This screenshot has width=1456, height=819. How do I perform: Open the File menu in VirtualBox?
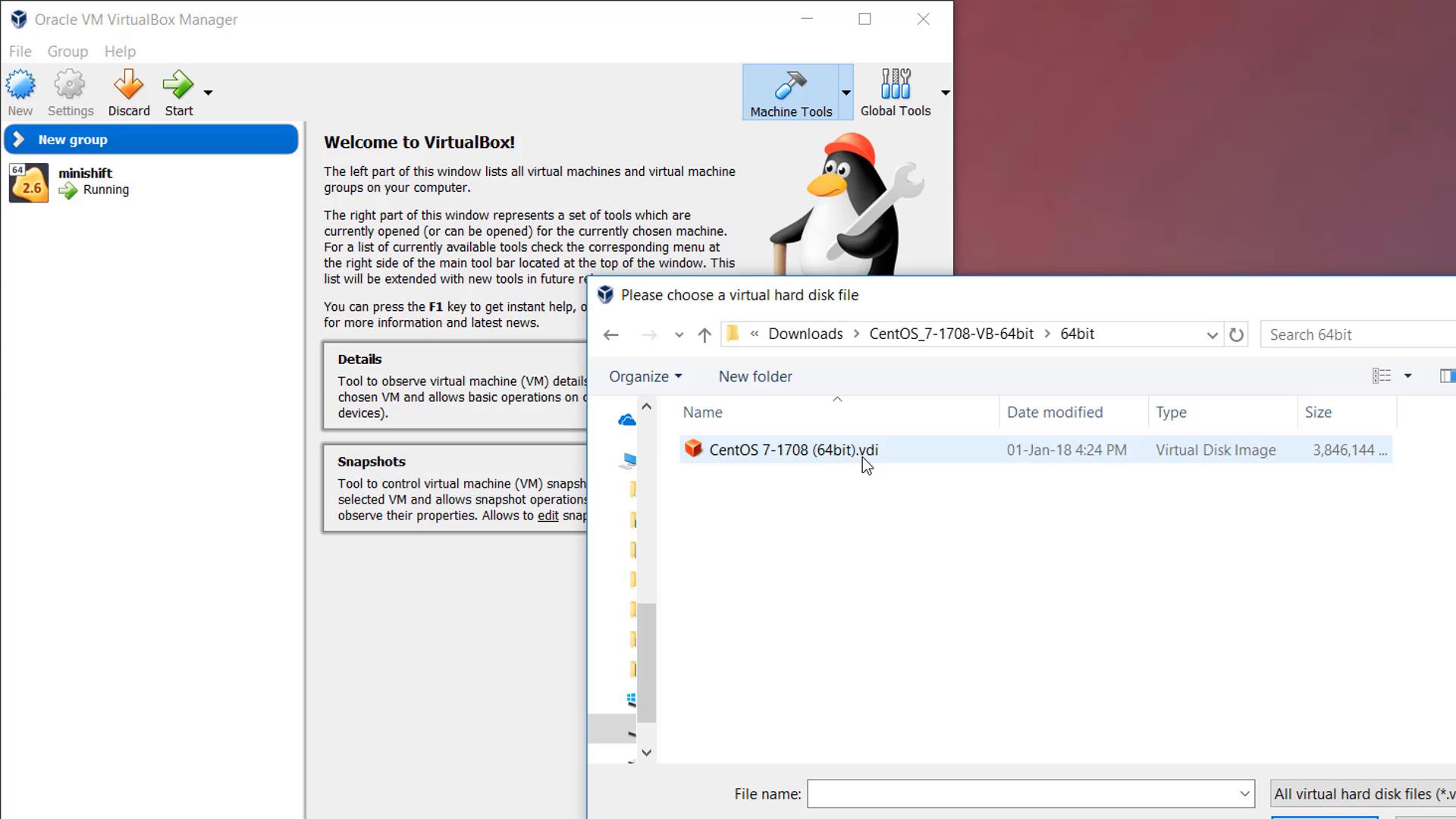[x=20, y=52]
